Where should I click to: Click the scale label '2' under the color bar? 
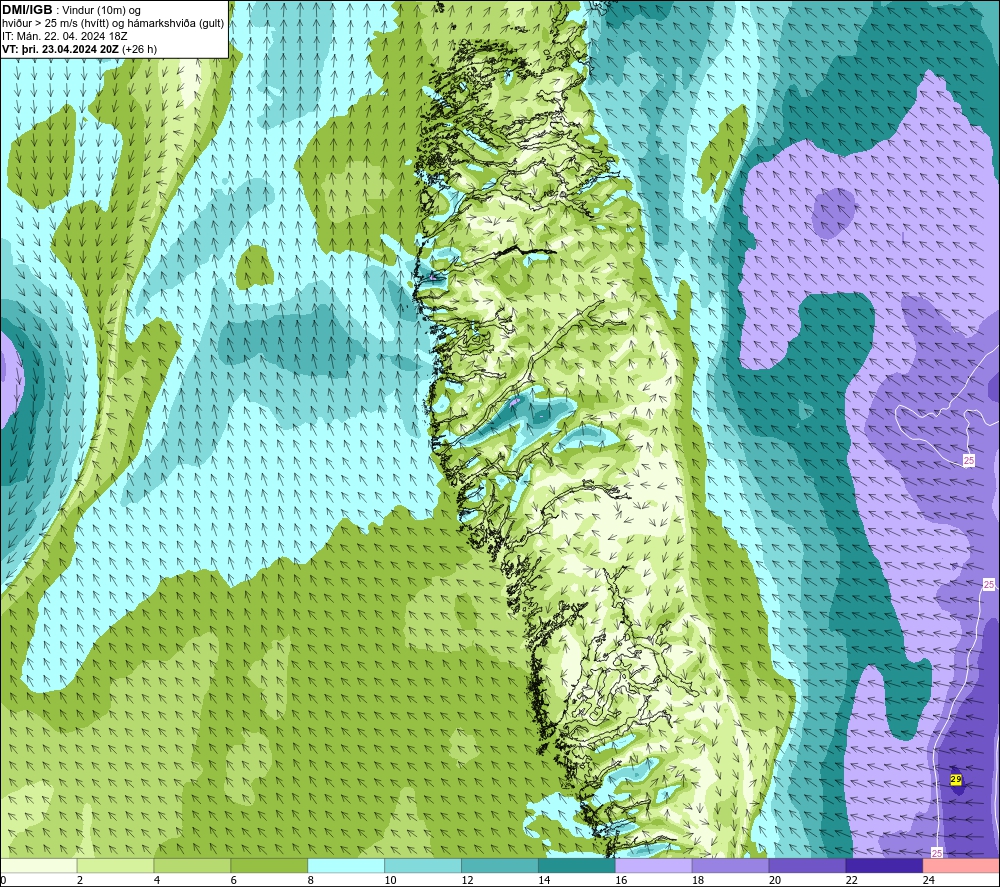click(80, 880)
